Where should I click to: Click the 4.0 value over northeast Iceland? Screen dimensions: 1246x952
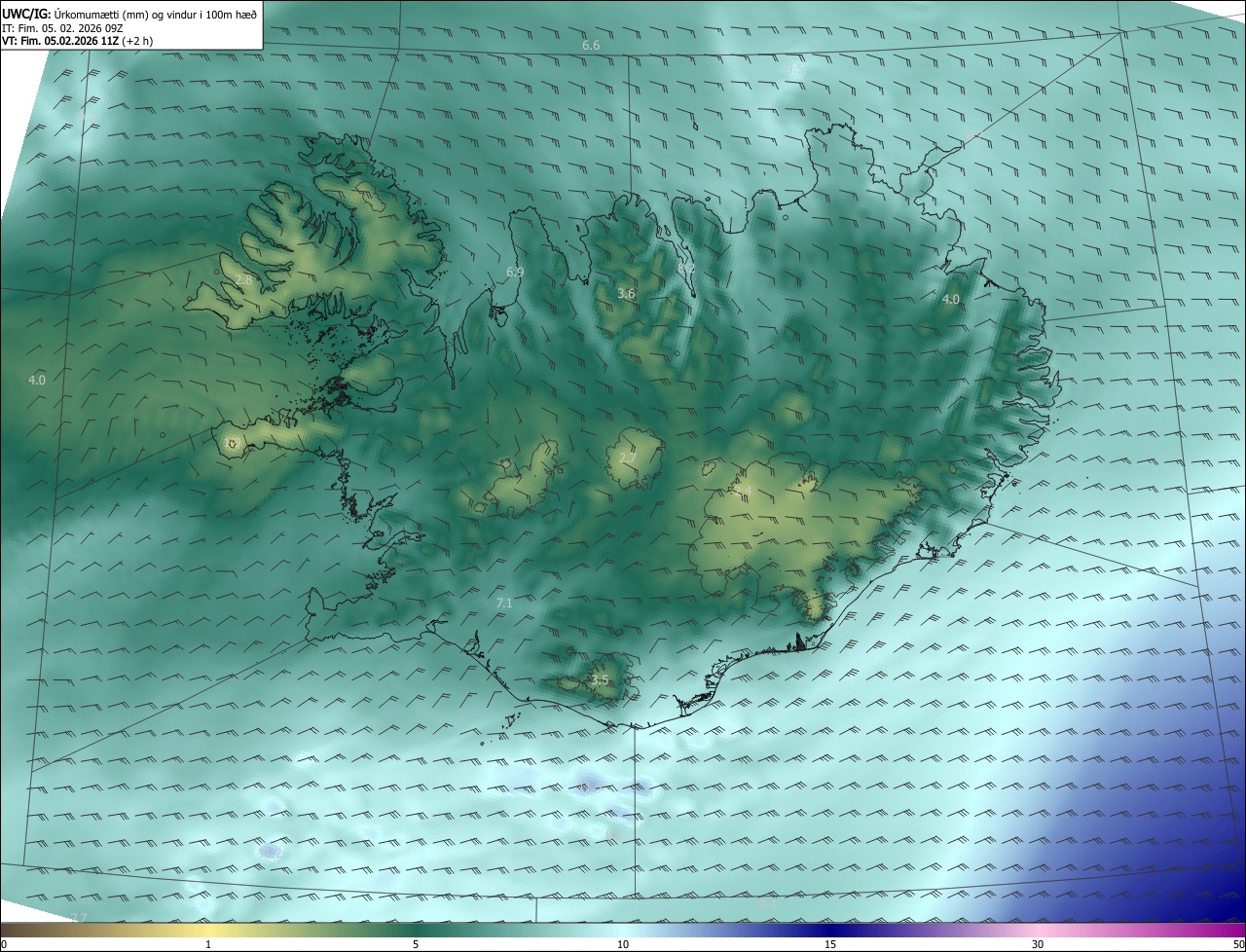click(951, 299)
